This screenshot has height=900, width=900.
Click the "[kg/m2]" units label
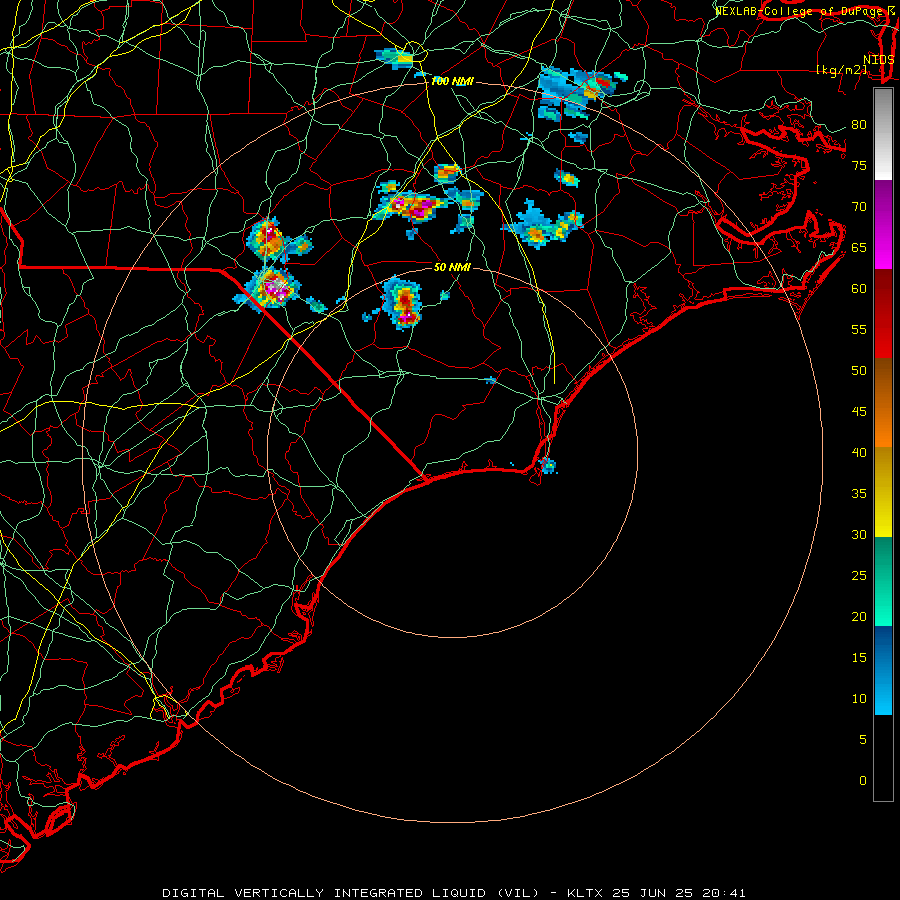(x=841, y=70)
